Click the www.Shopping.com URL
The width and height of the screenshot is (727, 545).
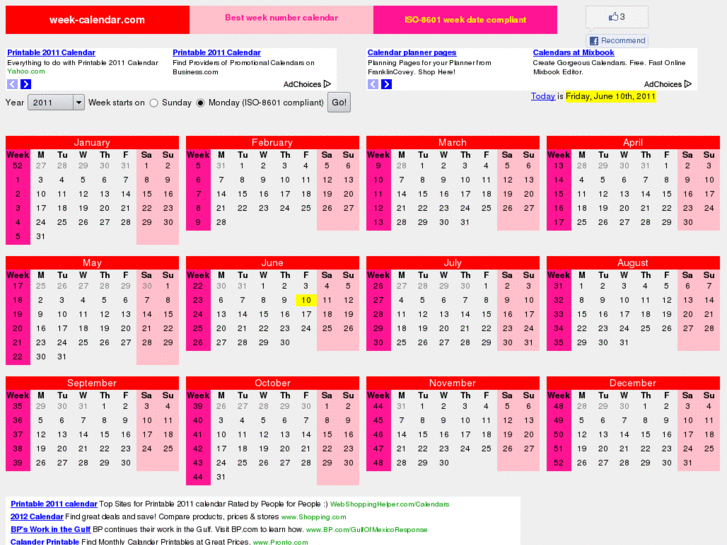(313, 517)
